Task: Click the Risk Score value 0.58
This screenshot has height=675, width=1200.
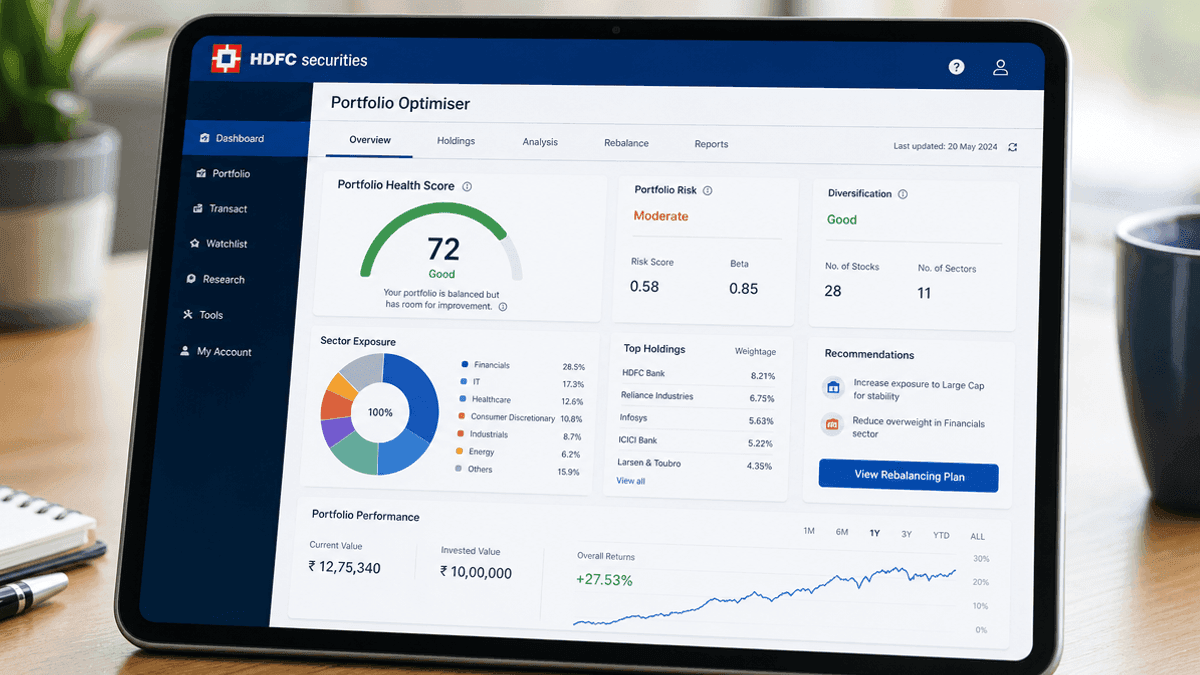Action: (644, 286)
